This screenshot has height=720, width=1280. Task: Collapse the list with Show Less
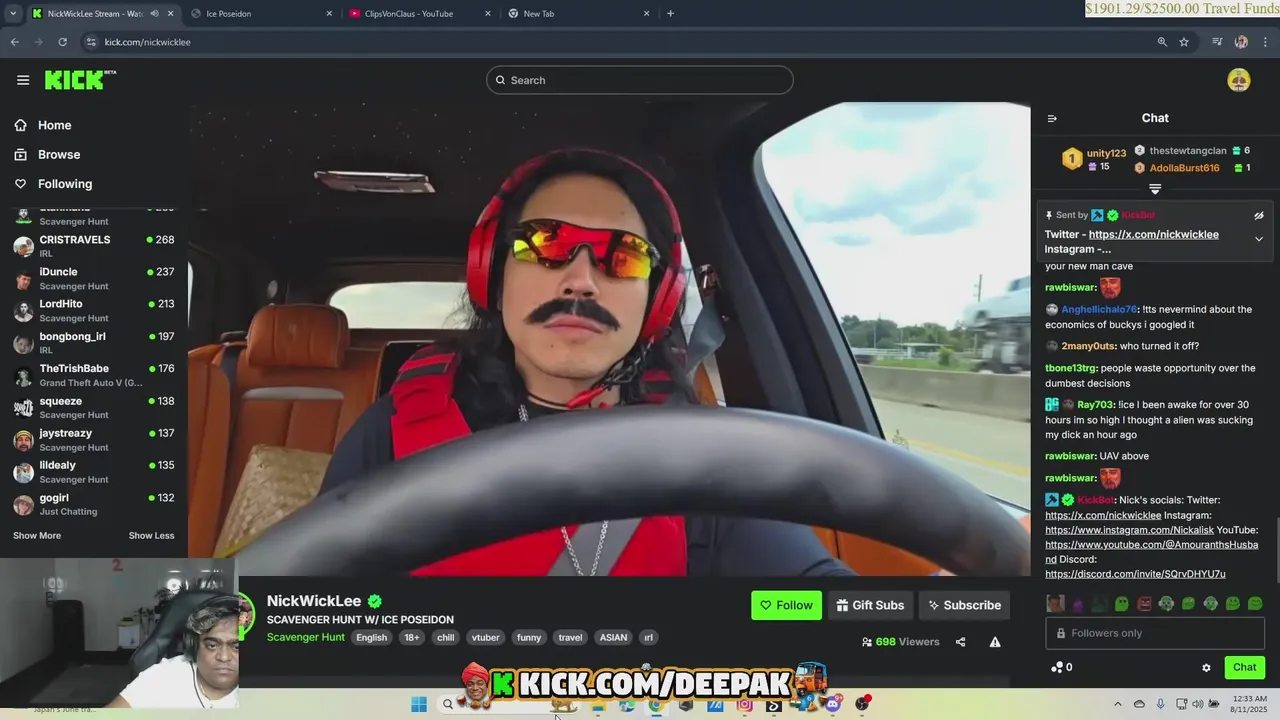coord(151,536)
